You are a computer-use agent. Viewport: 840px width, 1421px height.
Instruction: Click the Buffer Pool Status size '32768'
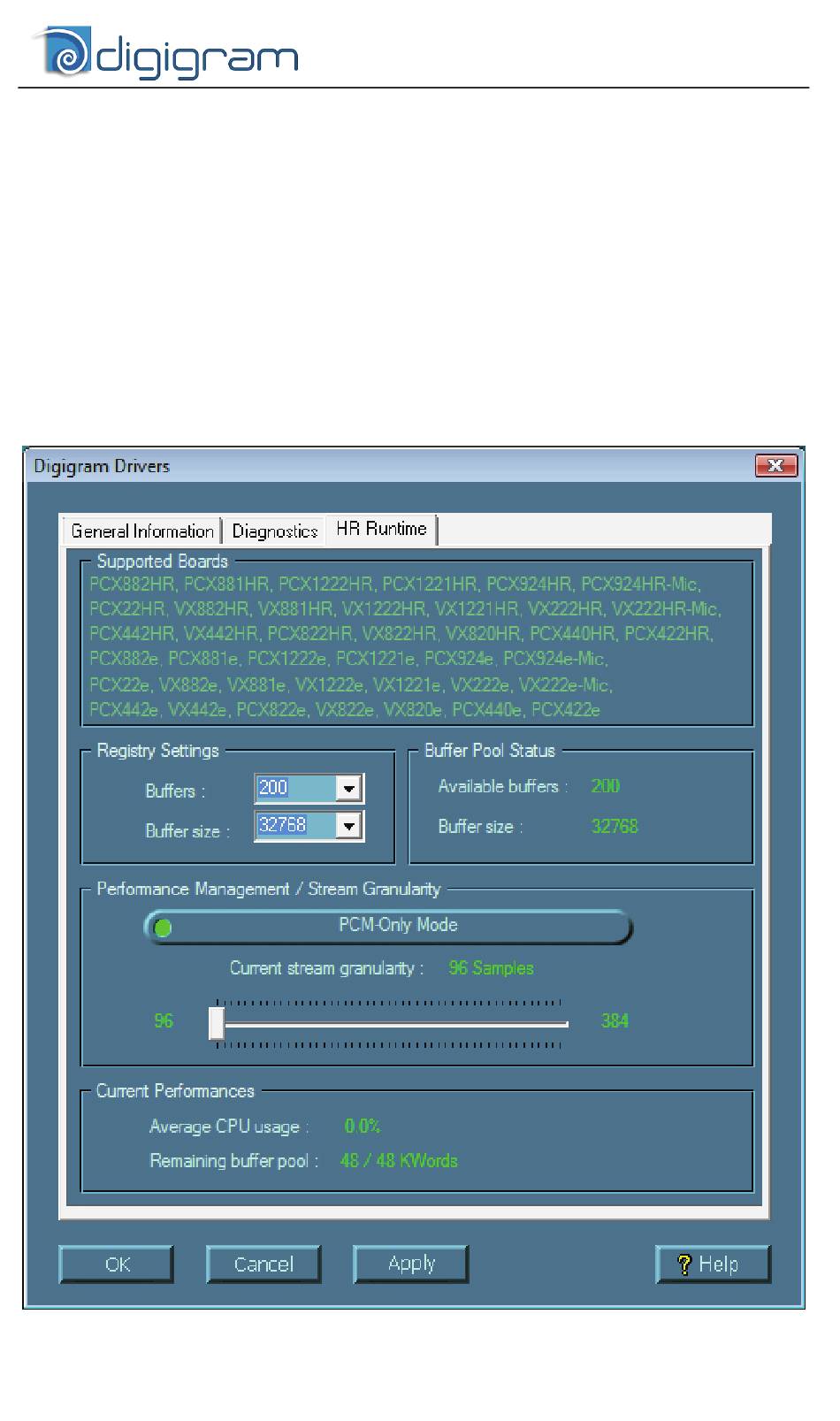pyautogui.click(x=615, y=827)
